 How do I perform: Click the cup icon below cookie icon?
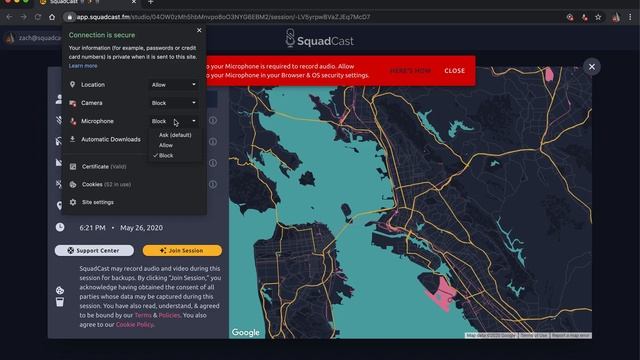click(x=60, y=302)
